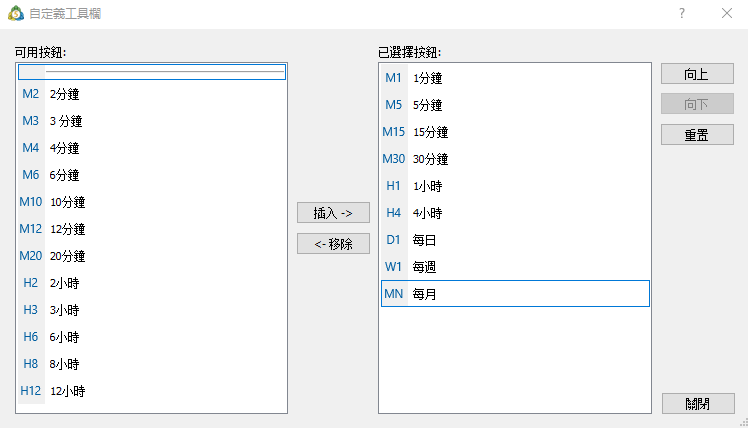
Task: Click the 插入 -> button
Action: pyautogui.click(x=333, y=213)
